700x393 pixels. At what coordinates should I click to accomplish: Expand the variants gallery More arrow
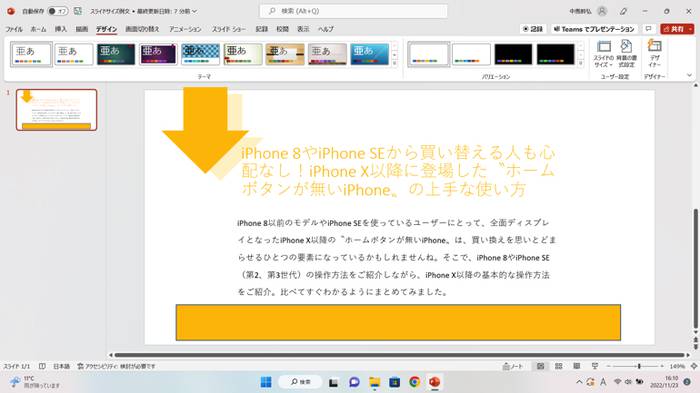click(x=581, y=63)
